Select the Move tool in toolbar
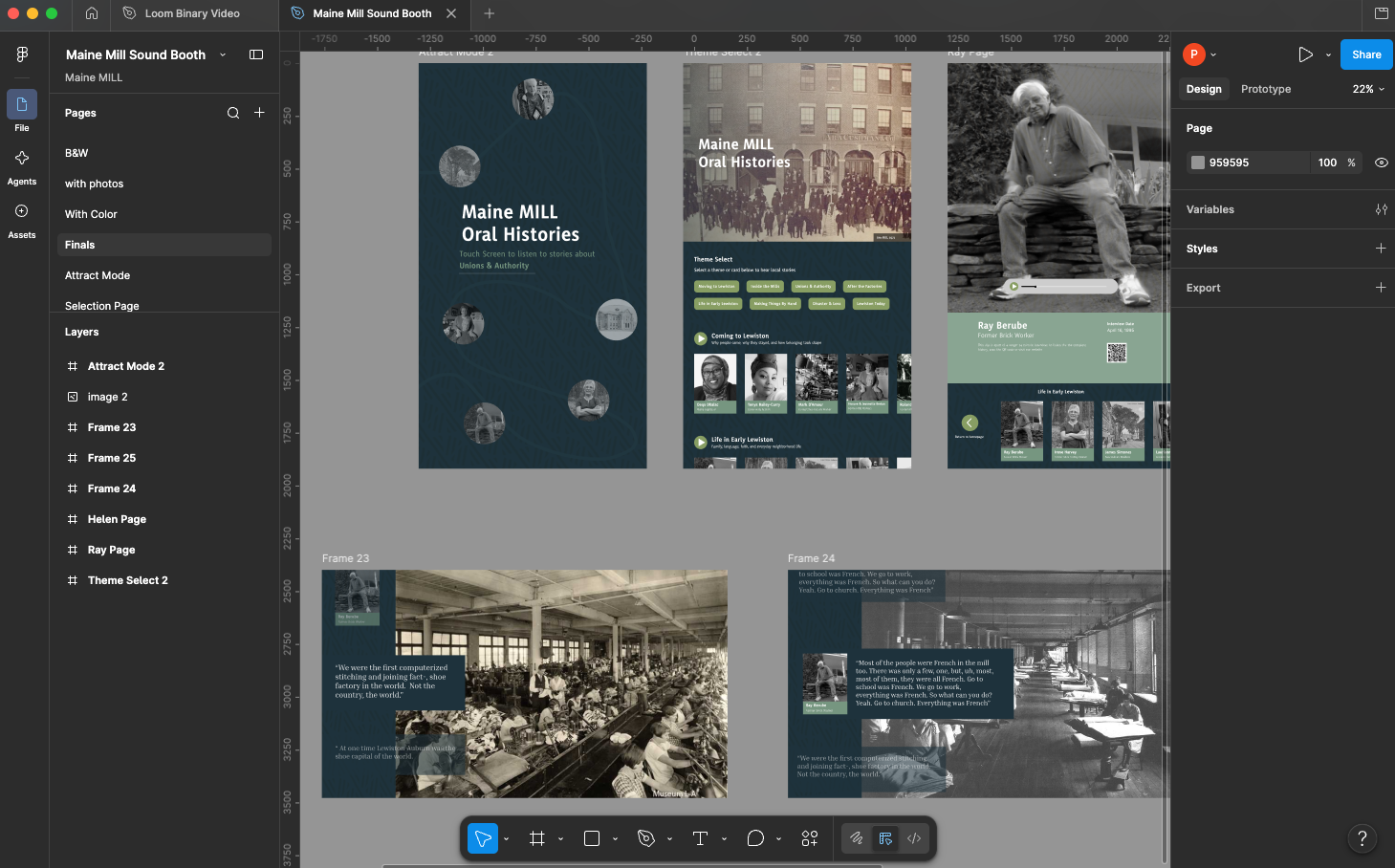 (483, 838)
